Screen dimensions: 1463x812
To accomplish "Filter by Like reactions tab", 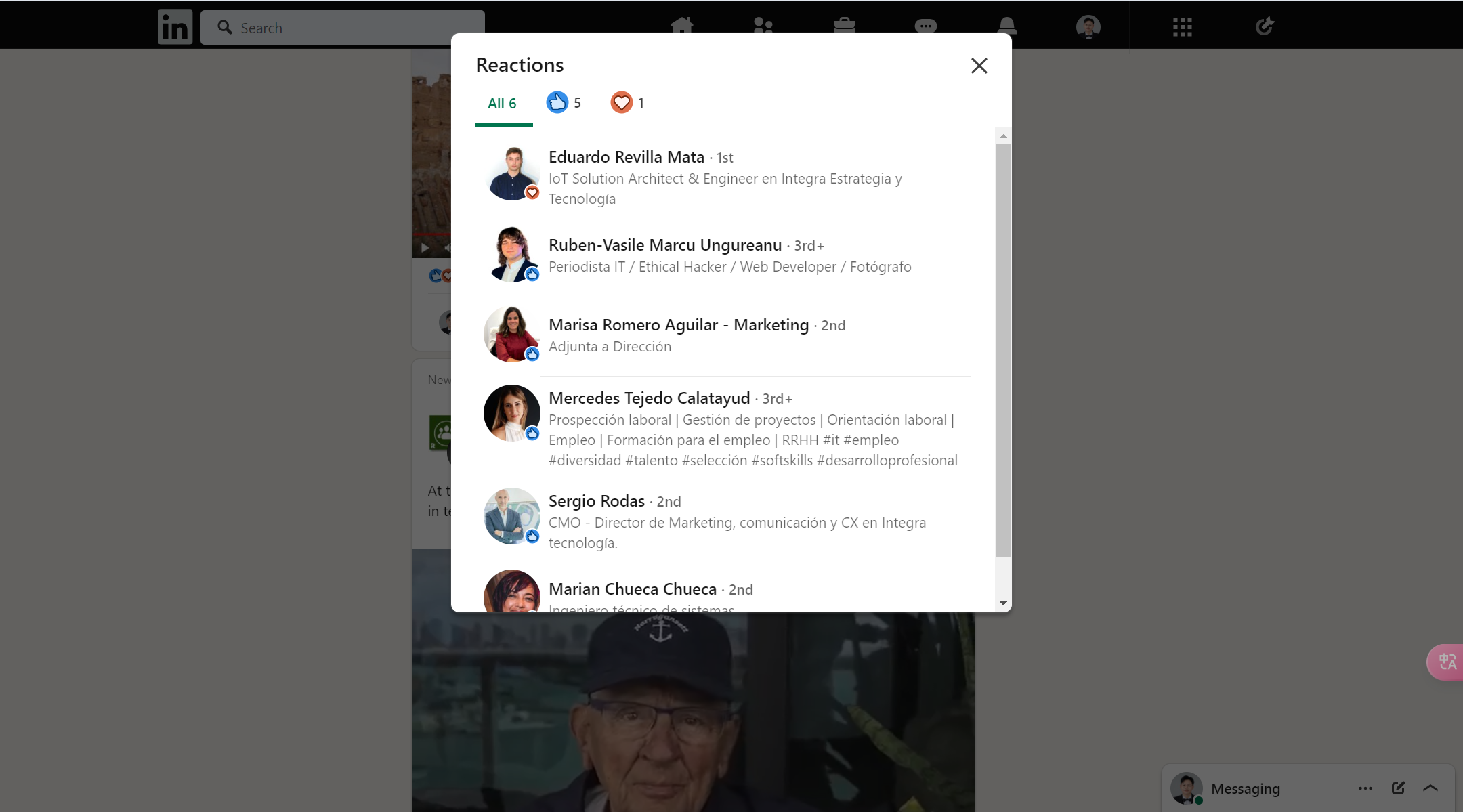I will coord(564,102).
